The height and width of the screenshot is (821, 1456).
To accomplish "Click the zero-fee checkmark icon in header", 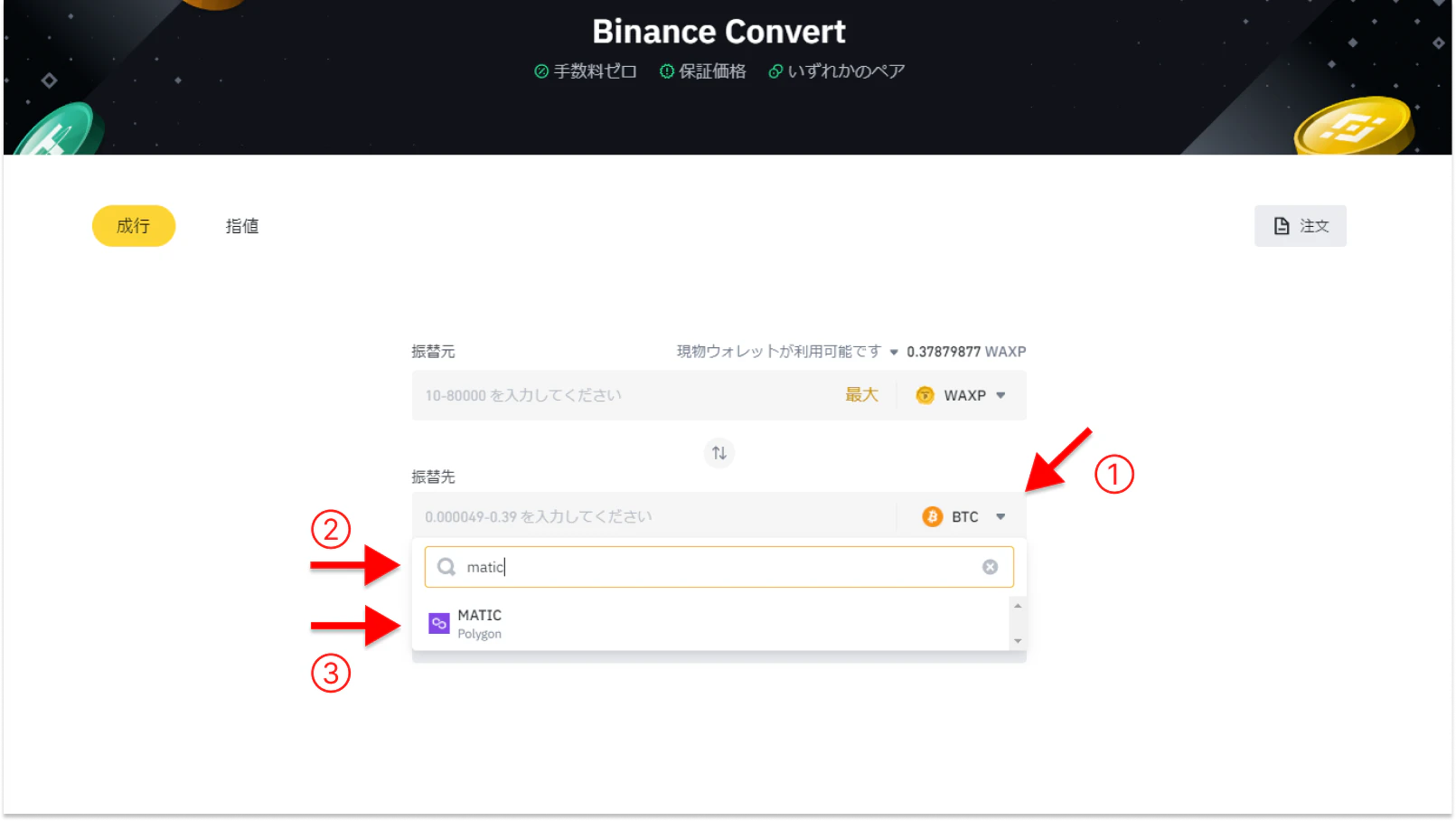I will tap(541, 71).
